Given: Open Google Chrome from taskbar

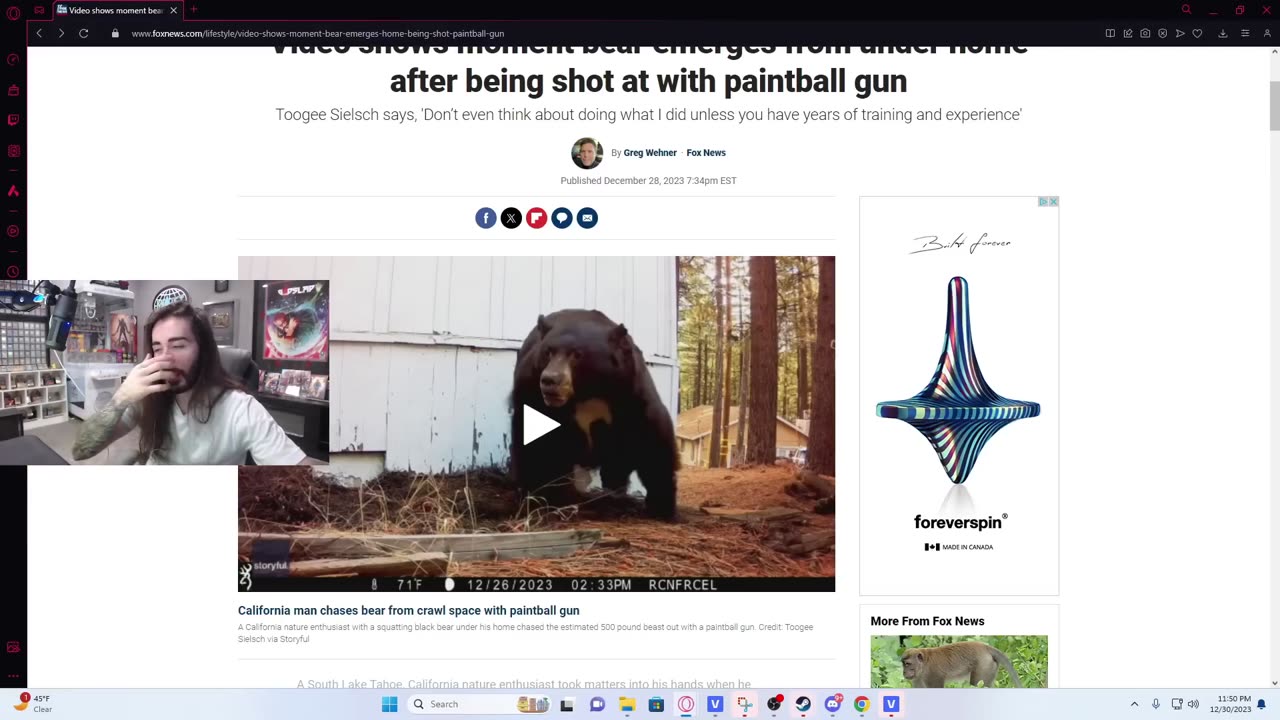Looking at the screenshot, I should tap(862, 704).
